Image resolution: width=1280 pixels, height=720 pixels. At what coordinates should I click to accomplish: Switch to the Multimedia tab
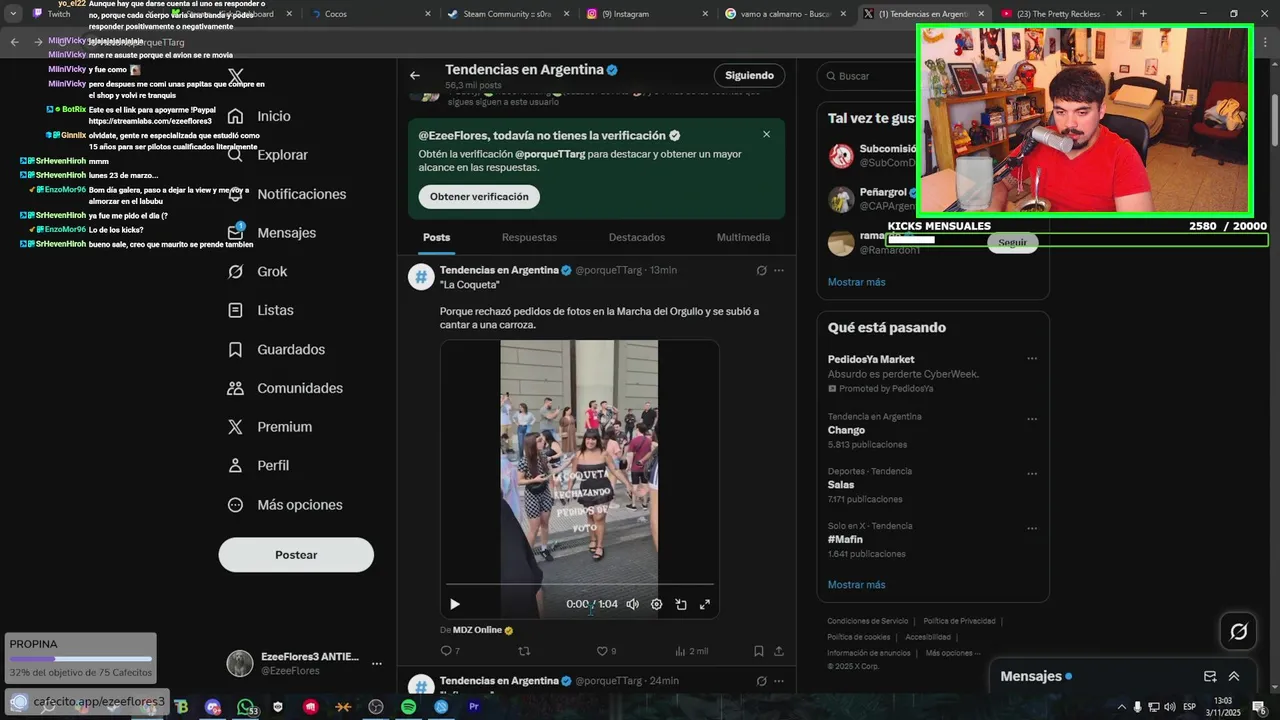tap(743, 238)
